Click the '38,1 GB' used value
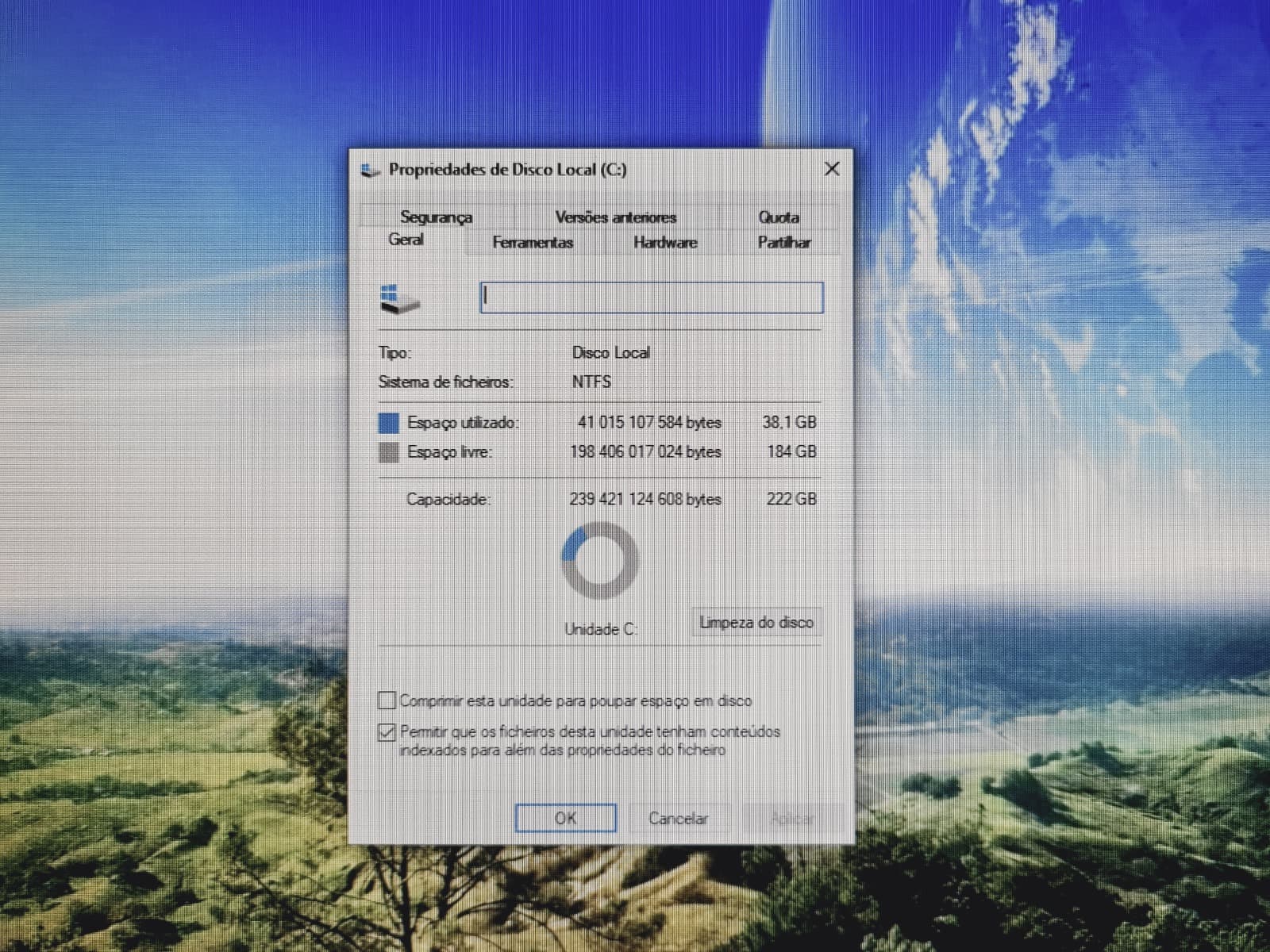This screenshot has height=952, width=1270. click(790, 422)
